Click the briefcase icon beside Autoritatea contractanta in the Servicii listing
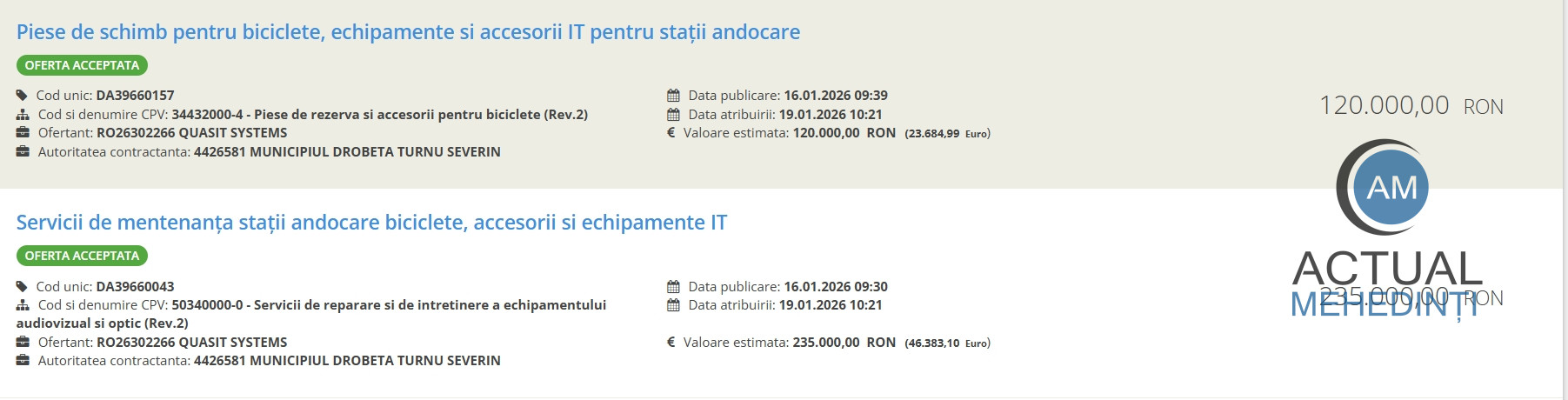 [x=23, y=361]
